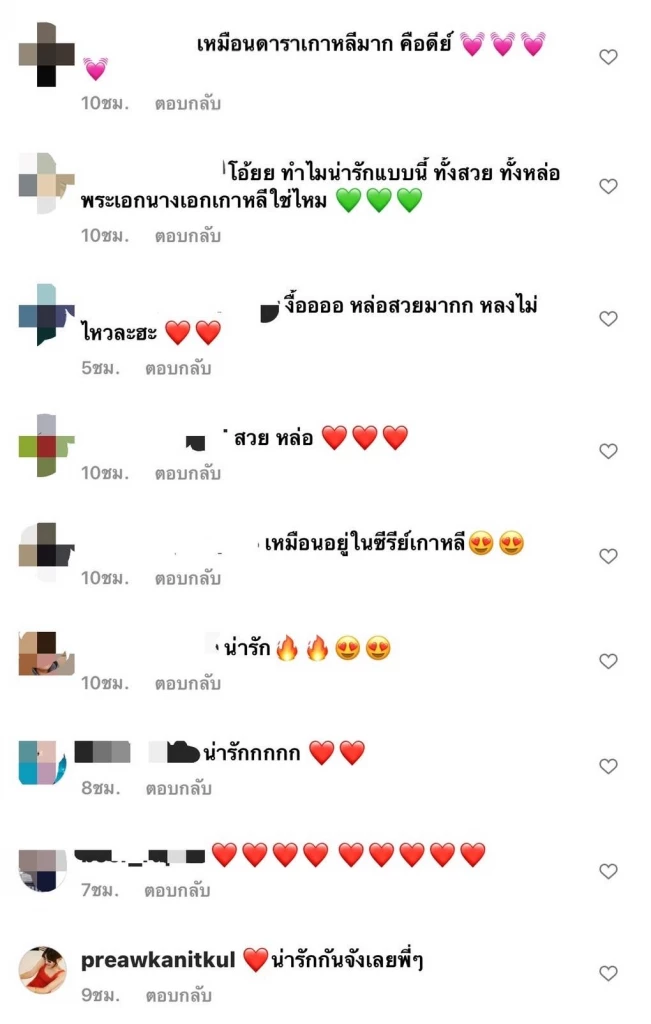Reply to the first pink hearts comment
This screenshot has height=1024, width=651.
tap(187, 104)
